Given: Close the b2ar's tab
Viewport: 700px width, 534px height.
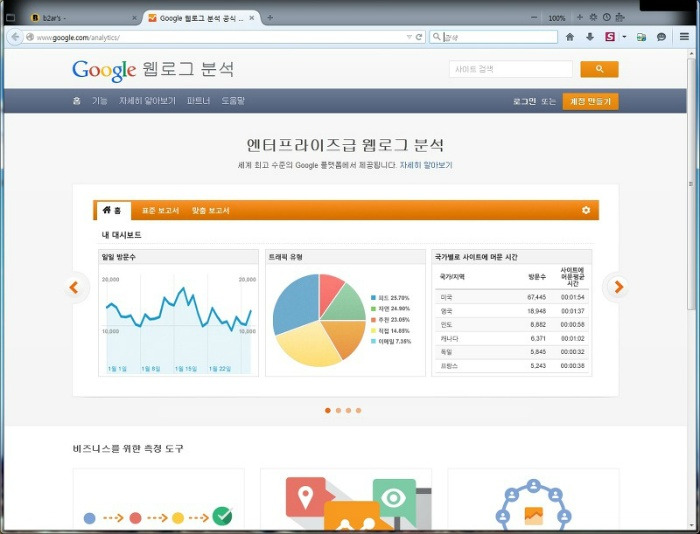Looking at the screenshot, I should (134, 18).
